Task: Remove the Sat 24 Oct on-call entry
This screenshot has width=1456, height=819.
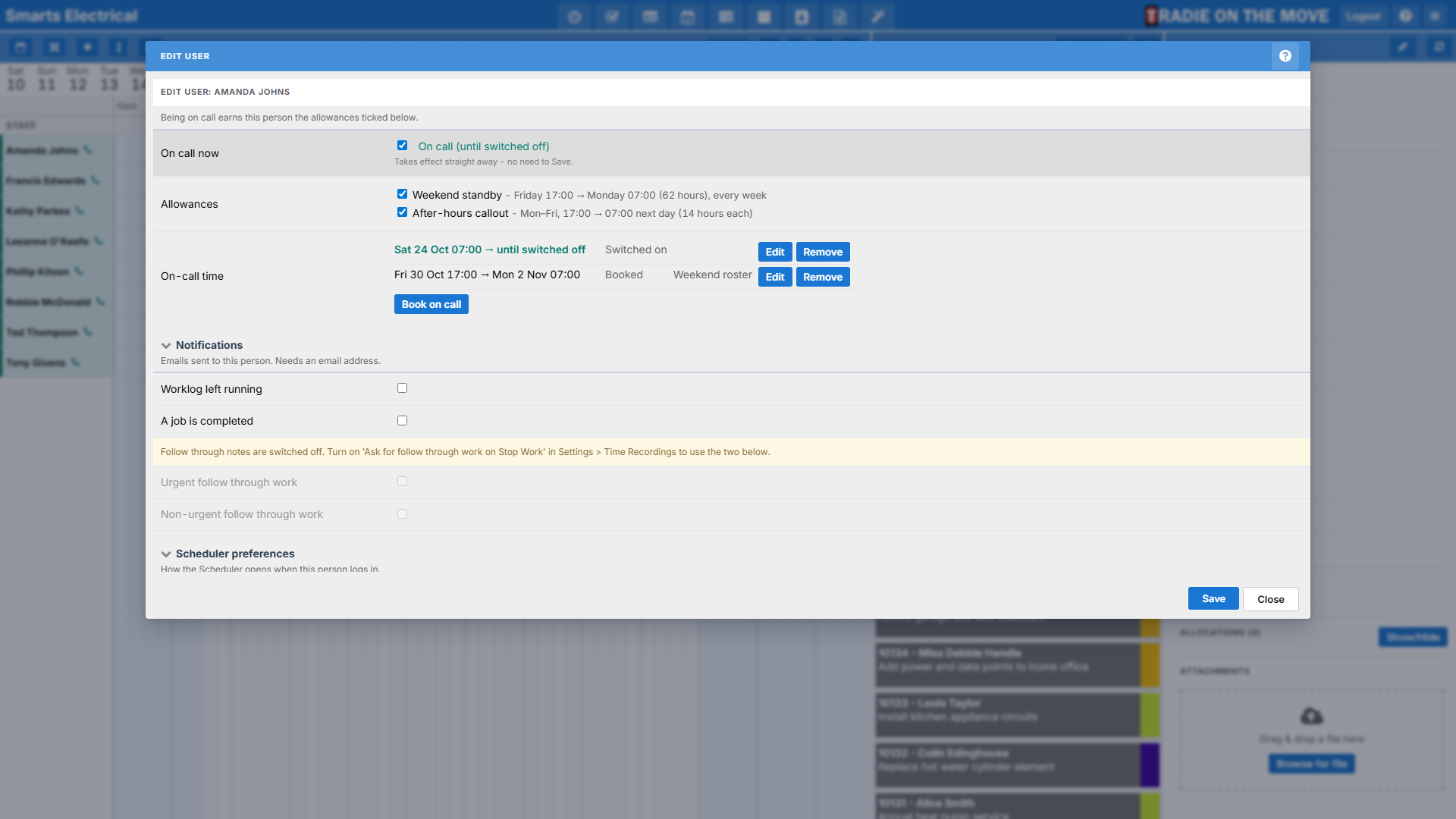Action: pos(823,252)
